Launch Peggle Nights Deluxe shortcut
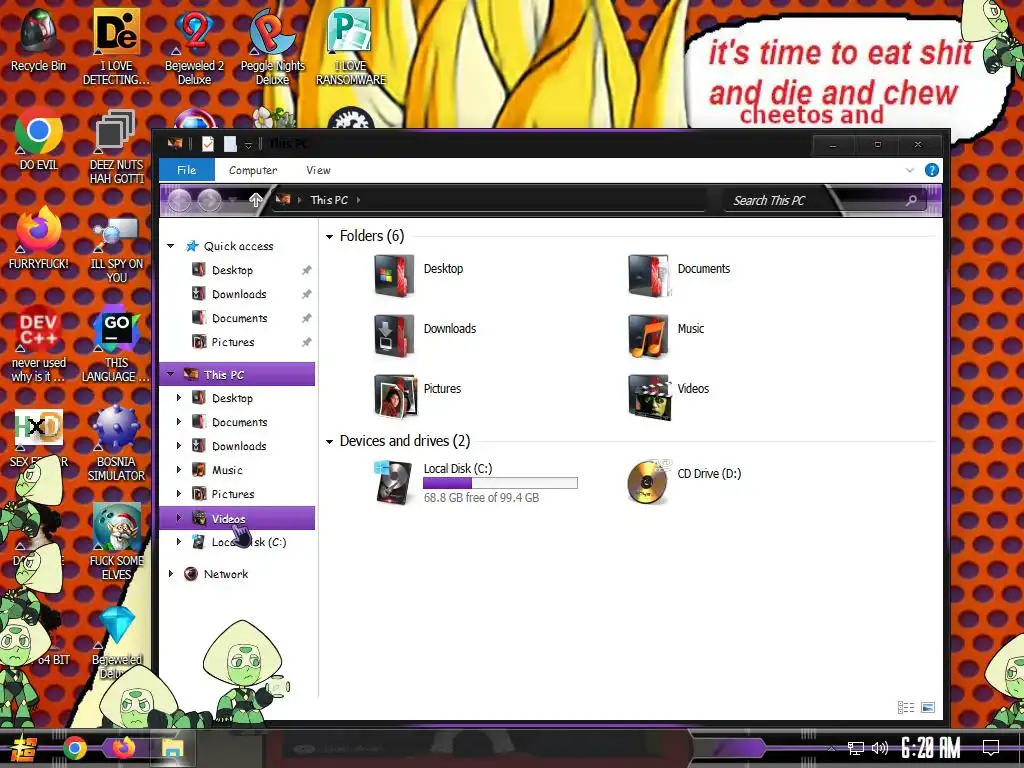Image resolution: width=1024 pixels, height=768 pixels. [x=272, y=47]
